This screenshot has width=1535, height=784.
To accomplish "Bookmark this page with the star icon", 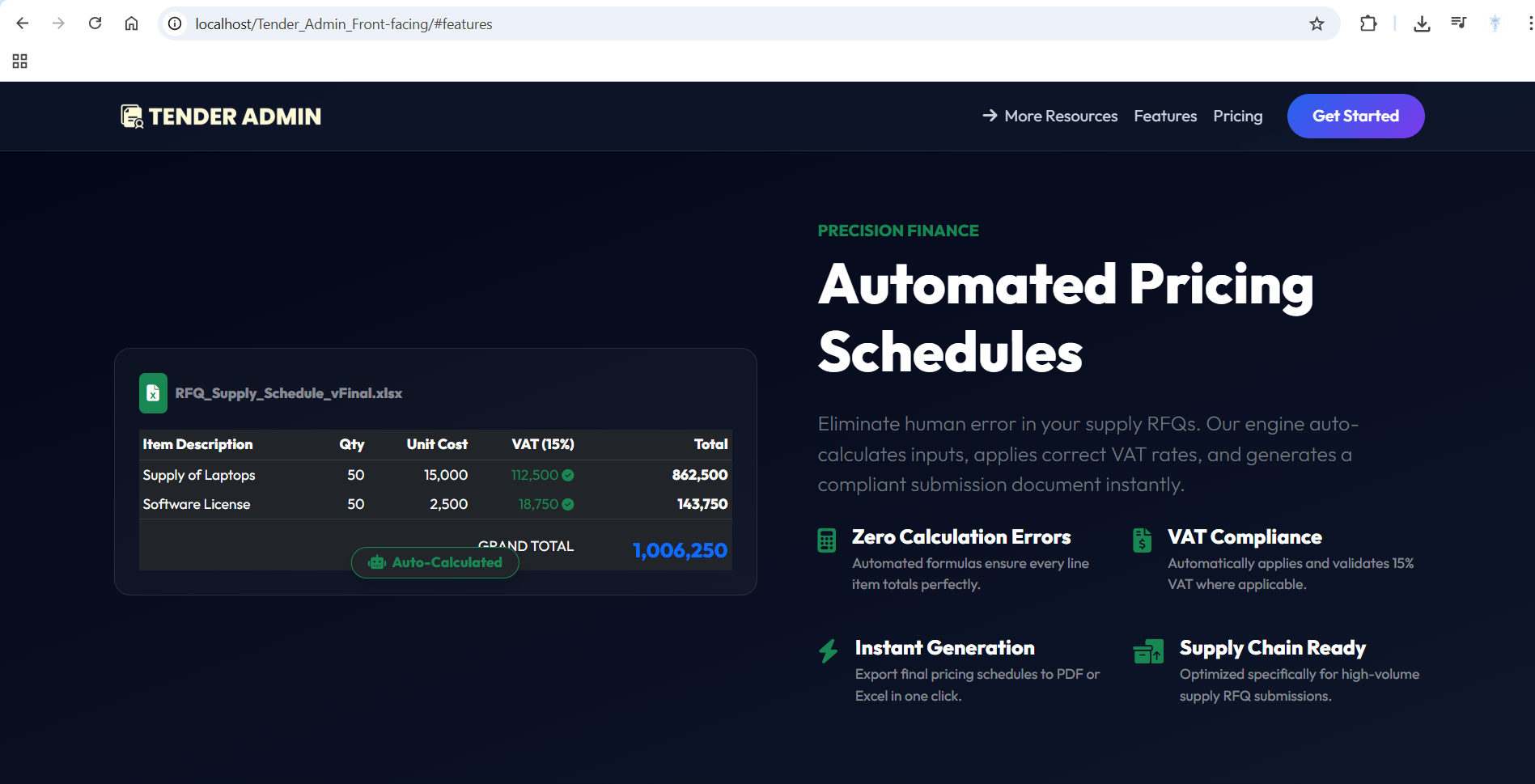I will coord(1317,24).
